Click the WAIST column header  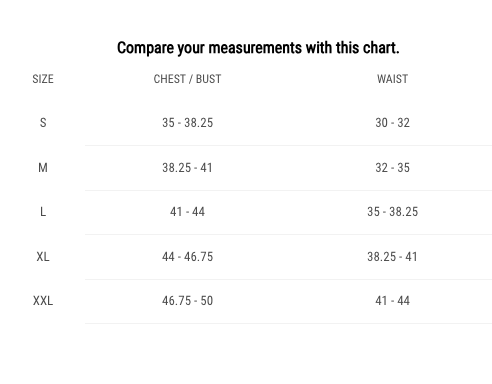392,79
